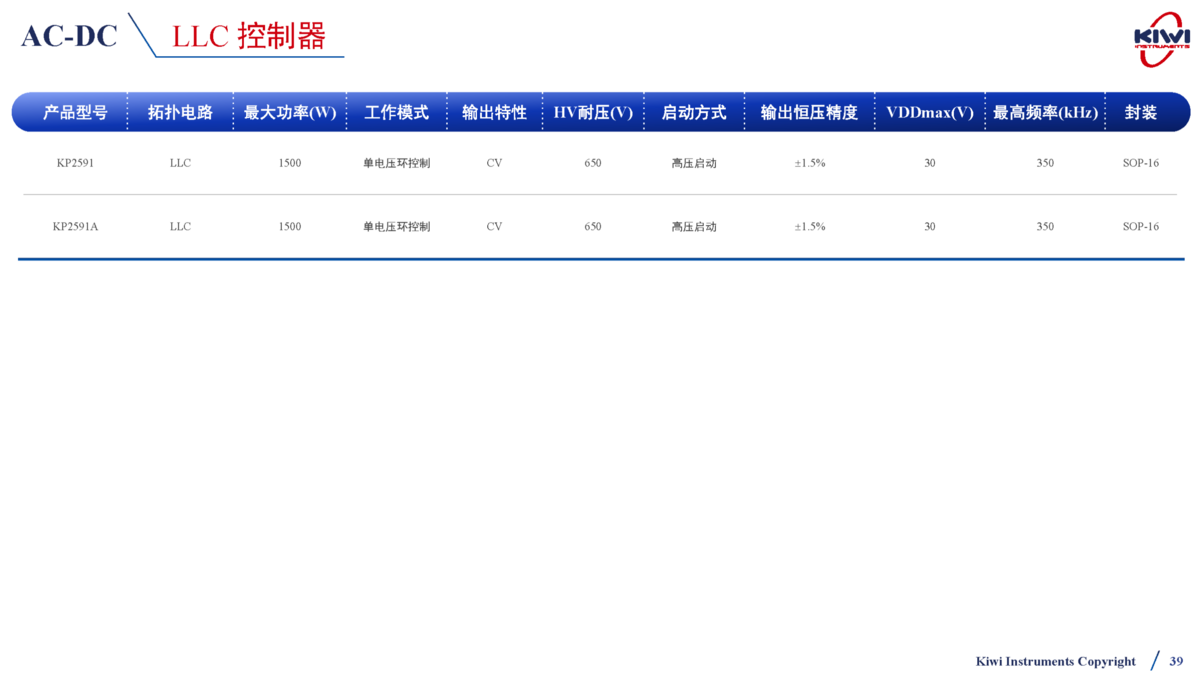1200x681 pixels.
Task: Select the HV耐压(V) column header
Action: tap(593, 112)
